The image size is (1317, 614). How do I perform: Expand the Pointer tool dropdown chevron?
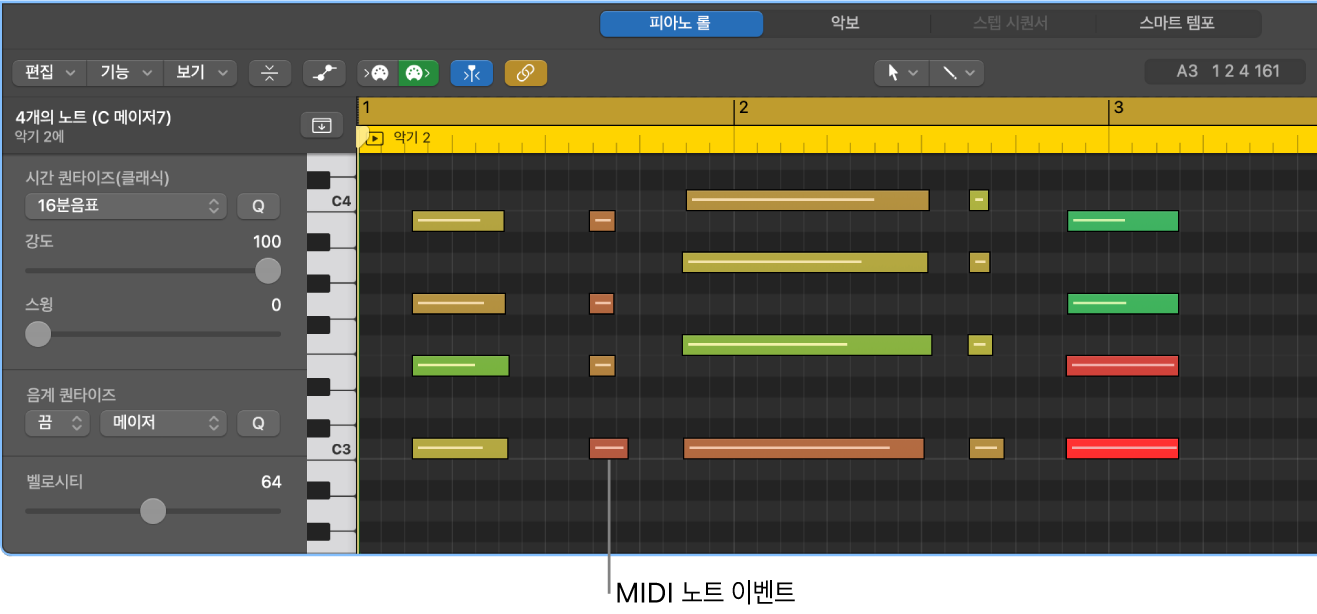(x=913, y=72)
